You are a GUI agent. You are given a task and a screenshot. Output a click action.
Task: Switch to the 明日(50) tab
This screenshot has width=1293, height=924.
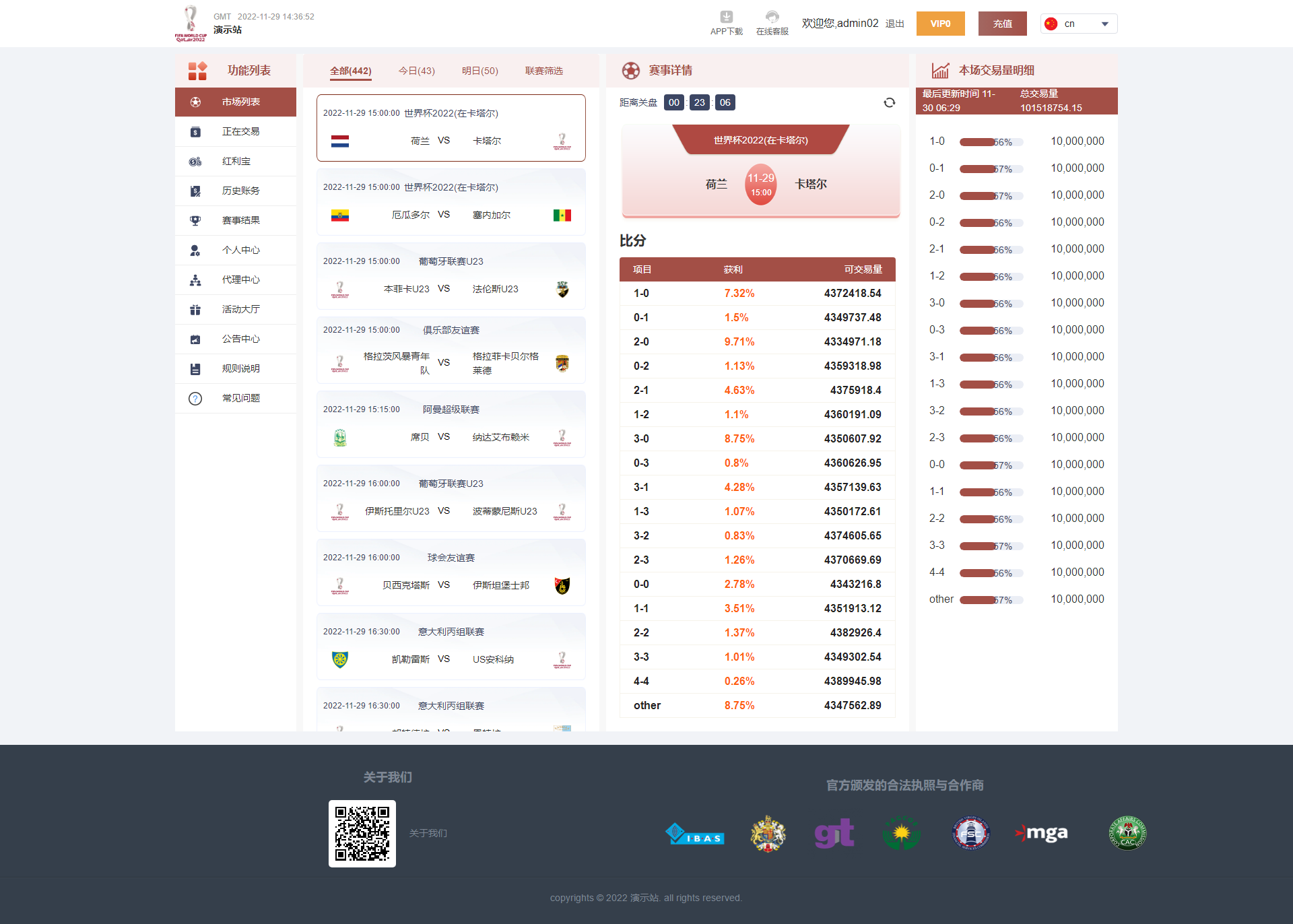[x=479, y=71]
